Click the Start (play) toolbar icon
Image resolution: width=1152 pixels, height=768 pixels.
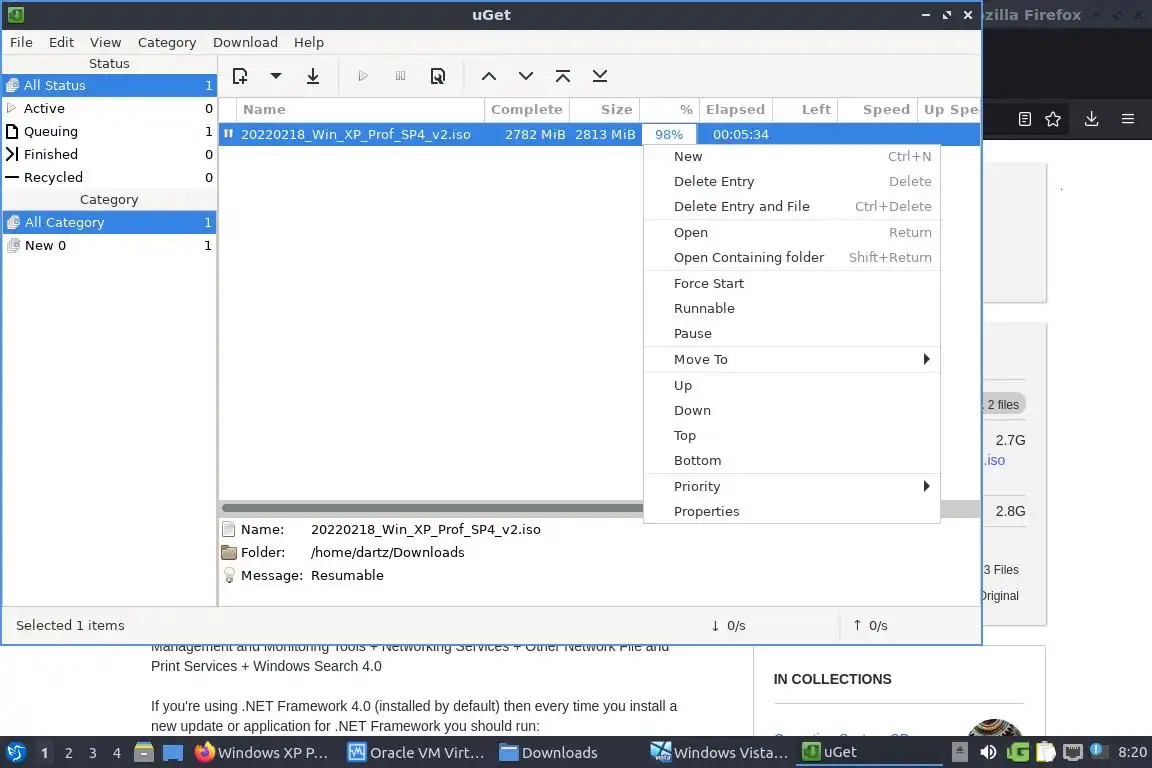click(363, 76)
